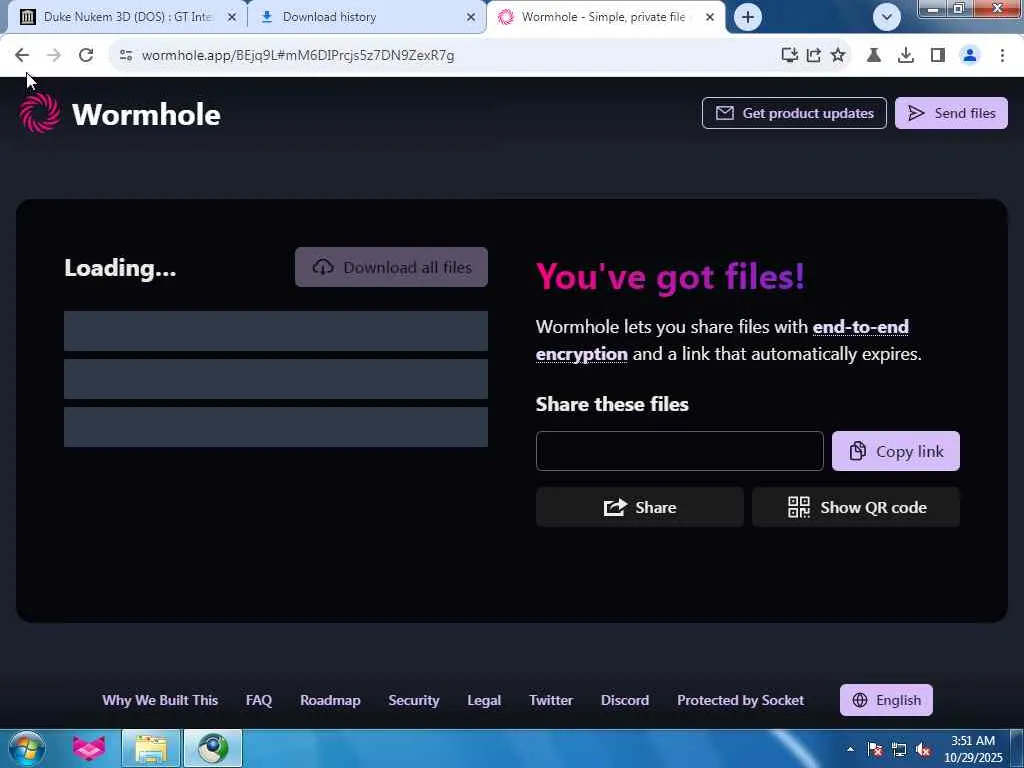The height and width of the screenshot is (768, 1024).
Task: Click the Wormhole title text
Action: coord(146,114)
